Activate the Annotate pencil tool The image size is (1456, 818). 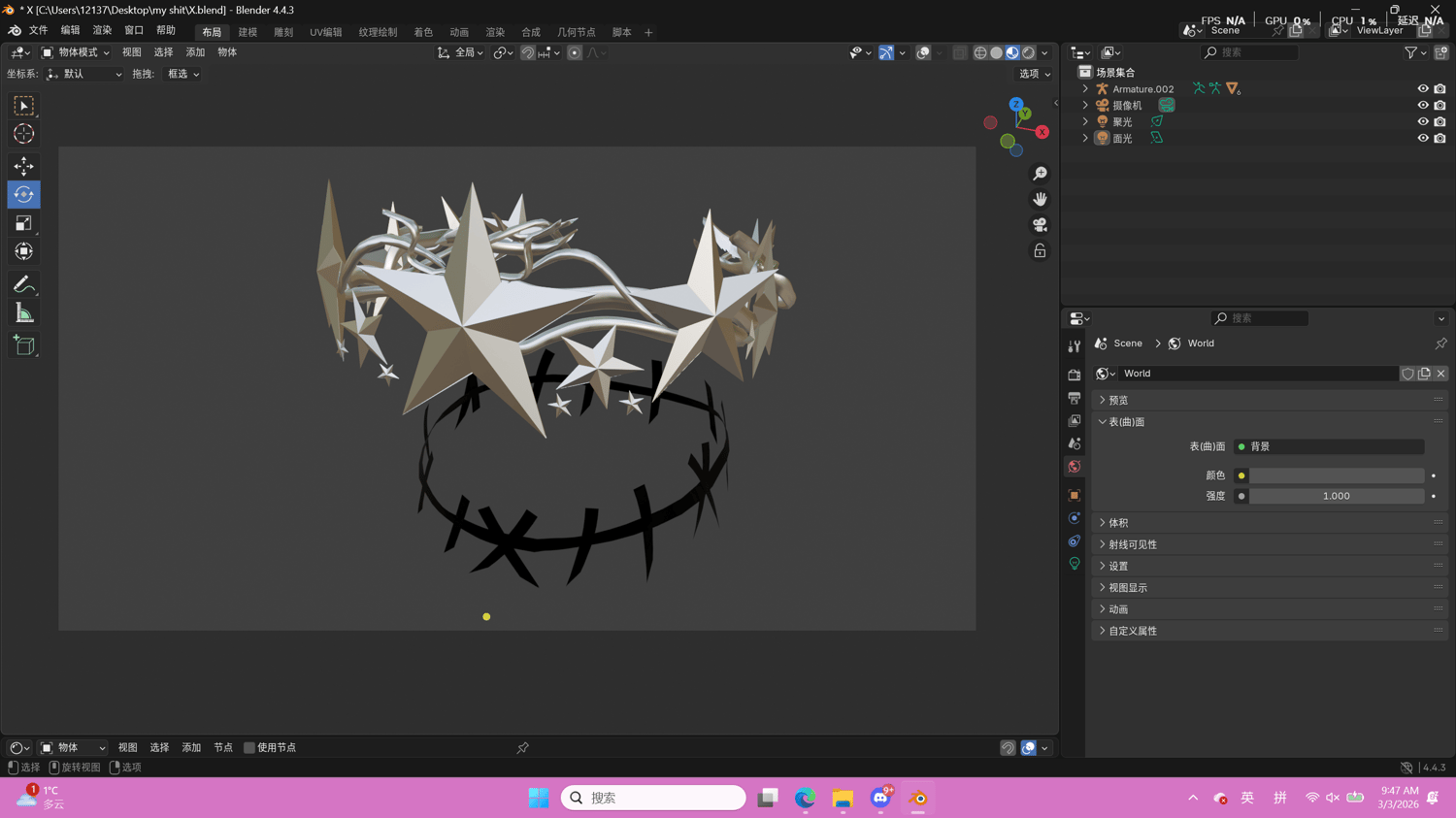coord(23,284)
